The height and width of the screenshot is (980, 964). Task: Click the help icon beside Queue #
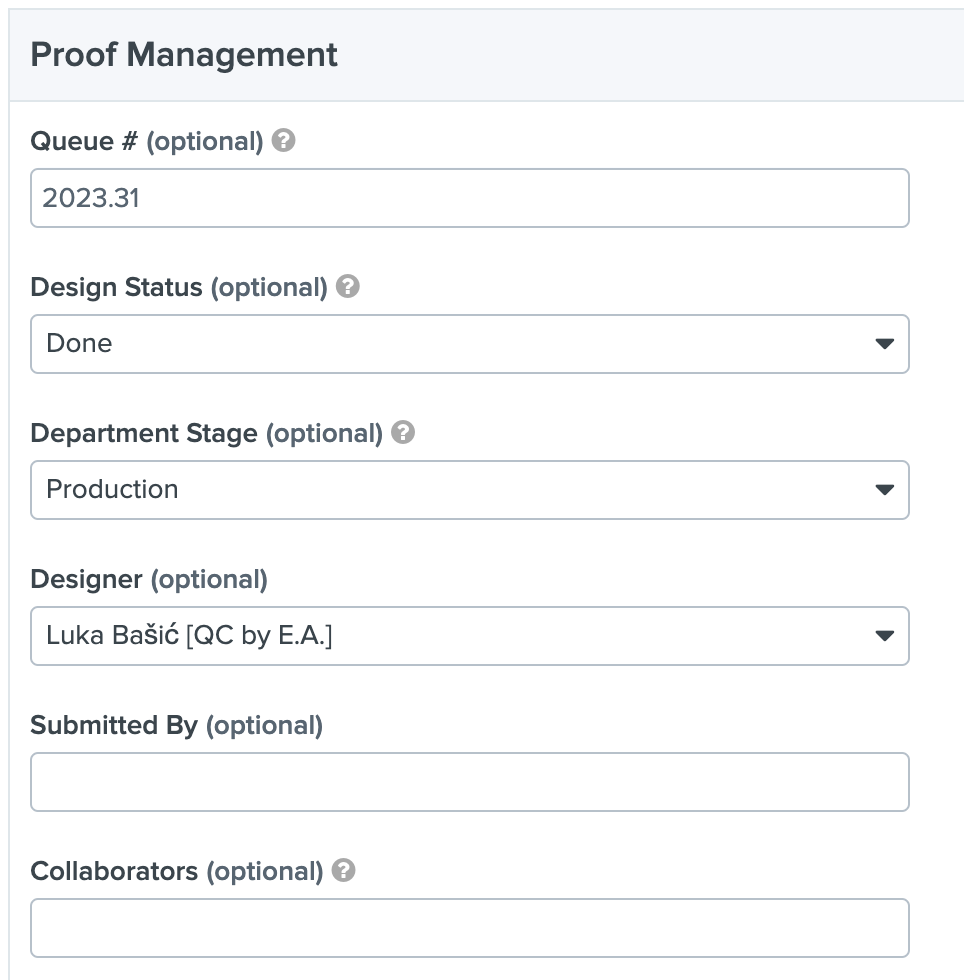pos(284,141)
